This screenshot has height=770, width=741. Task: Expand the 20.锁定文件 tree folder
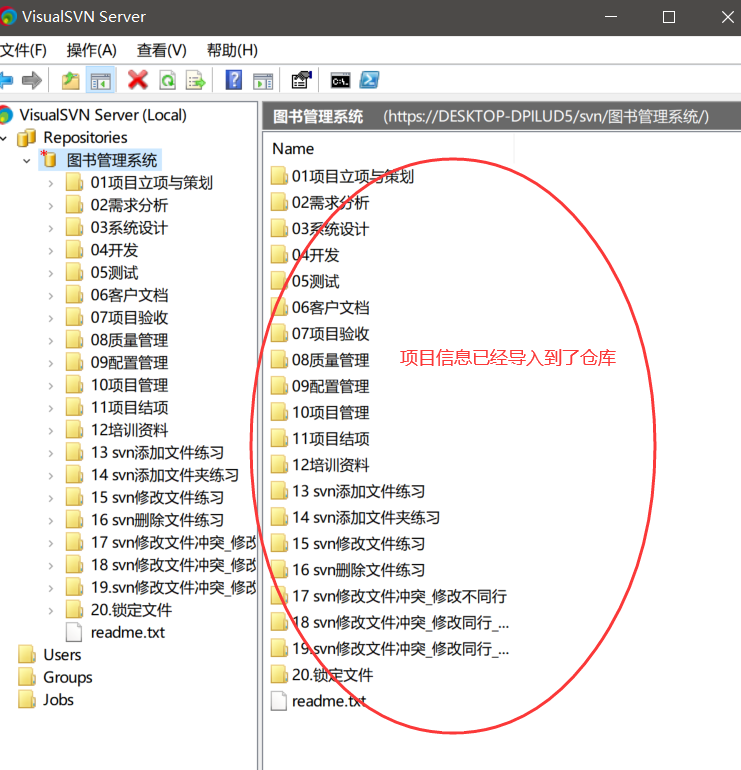pyautogui.click(x=51, y=611)
